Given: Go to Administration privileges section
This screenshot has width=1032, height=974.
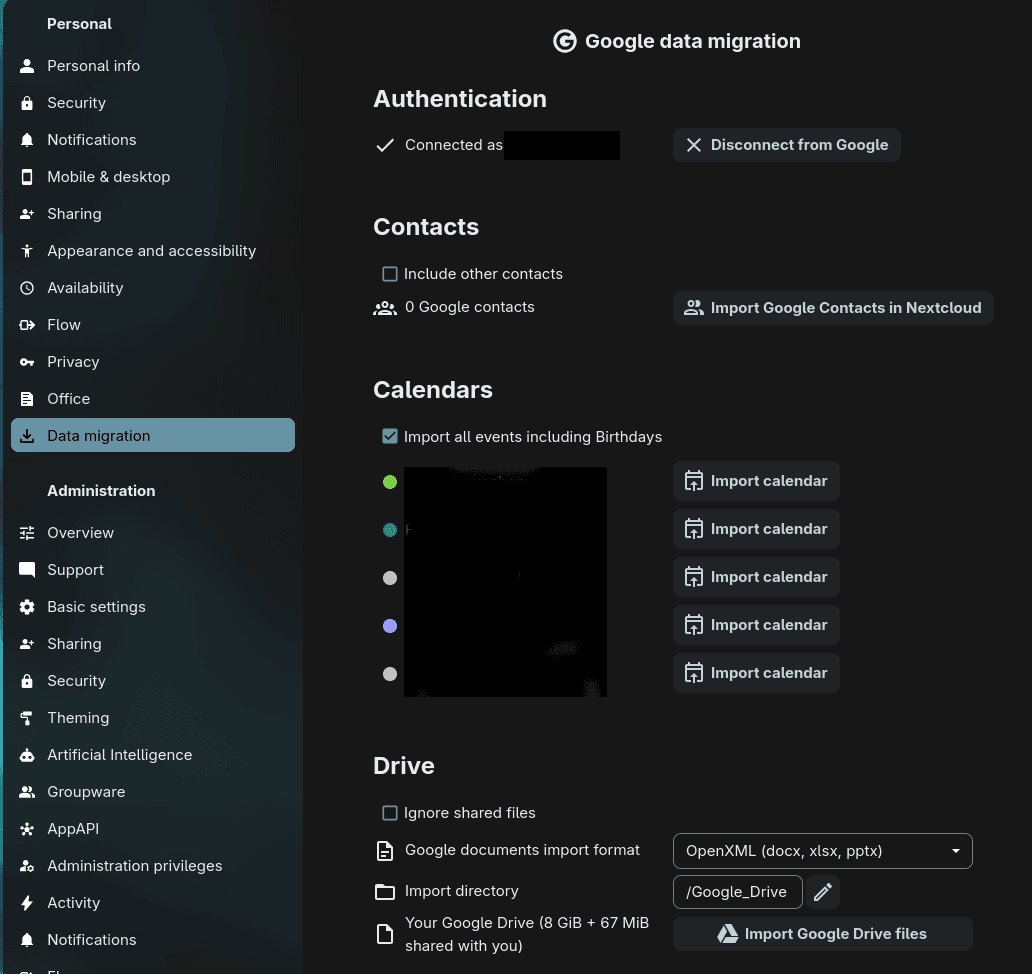Looking at the screenshot, I should [x=134, y=866].
